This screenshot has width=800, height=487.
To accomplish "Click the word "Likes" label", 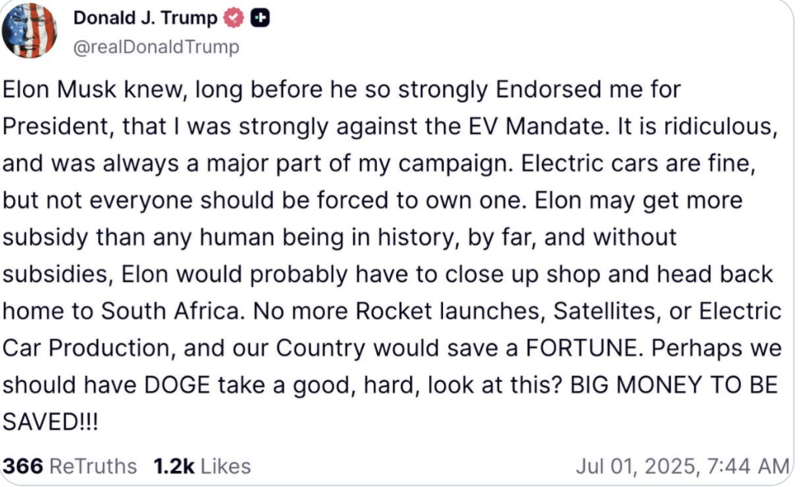I will (x=226, y=466).
